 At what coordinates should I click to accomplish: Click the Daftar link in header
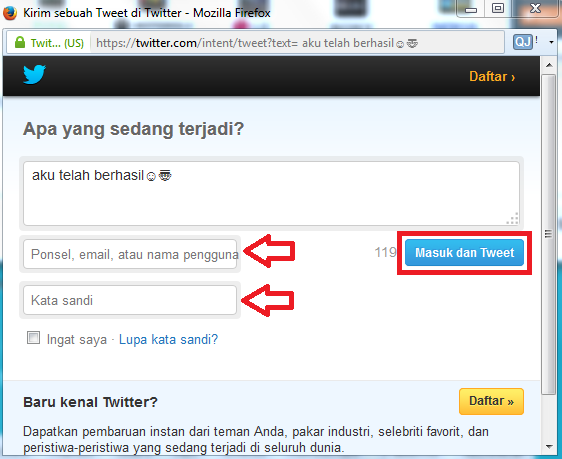click(x=492, y=76)
